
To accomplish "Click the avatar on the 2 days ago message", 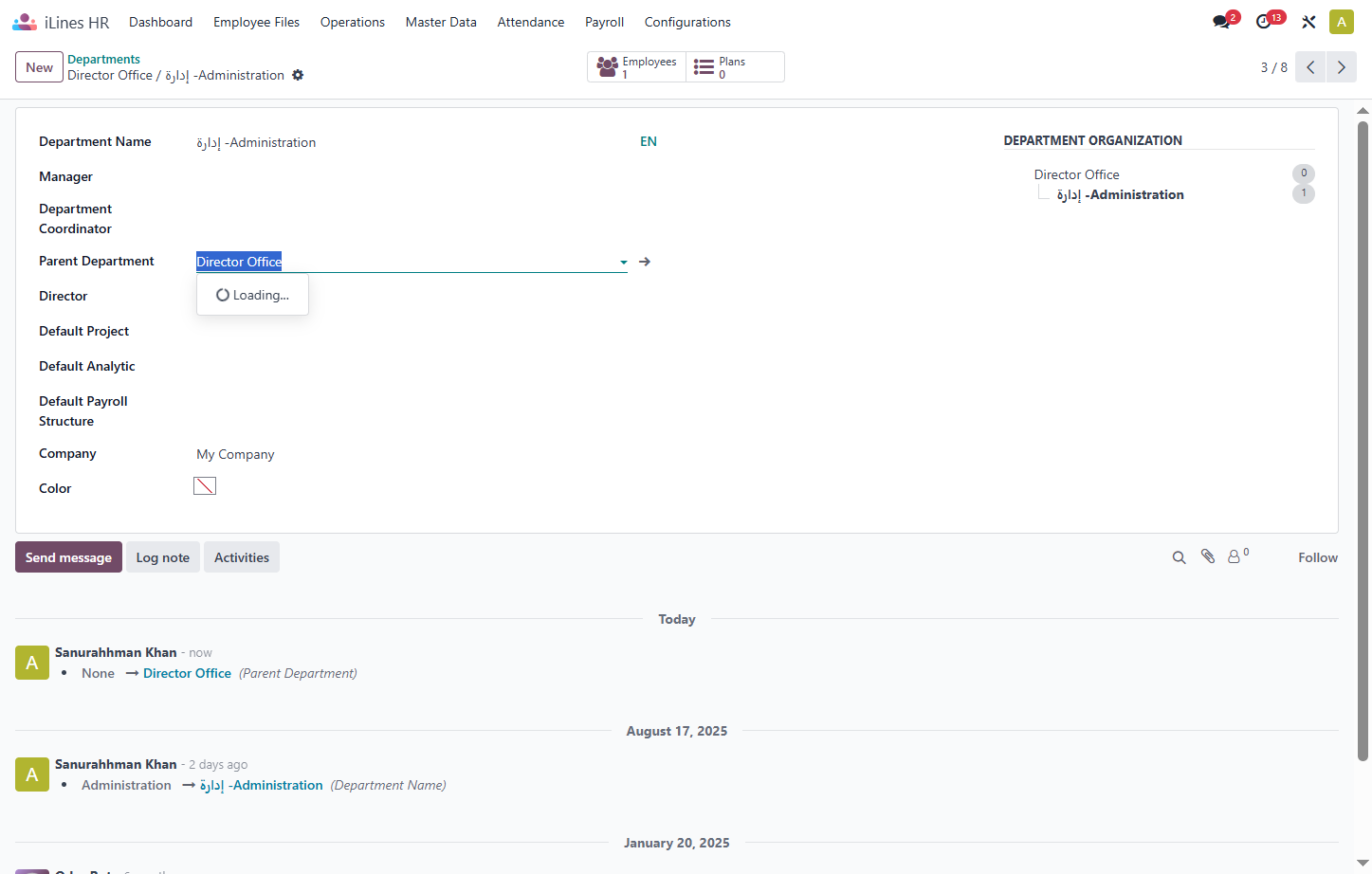I will click(32, 774).
